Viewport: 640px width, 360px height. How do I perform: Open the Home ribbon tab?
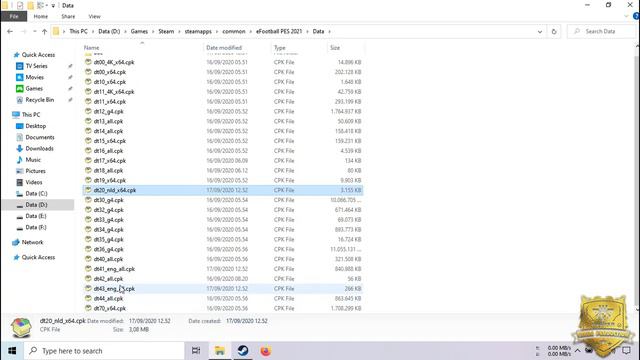point(40,16)
